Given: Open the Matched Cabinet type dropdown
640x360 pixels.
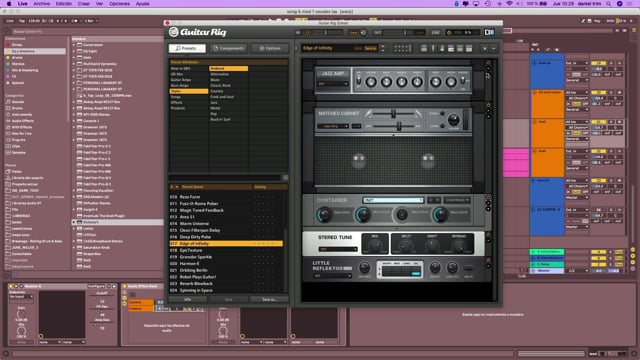Looking at the screenshot, I should pos(333,126).
